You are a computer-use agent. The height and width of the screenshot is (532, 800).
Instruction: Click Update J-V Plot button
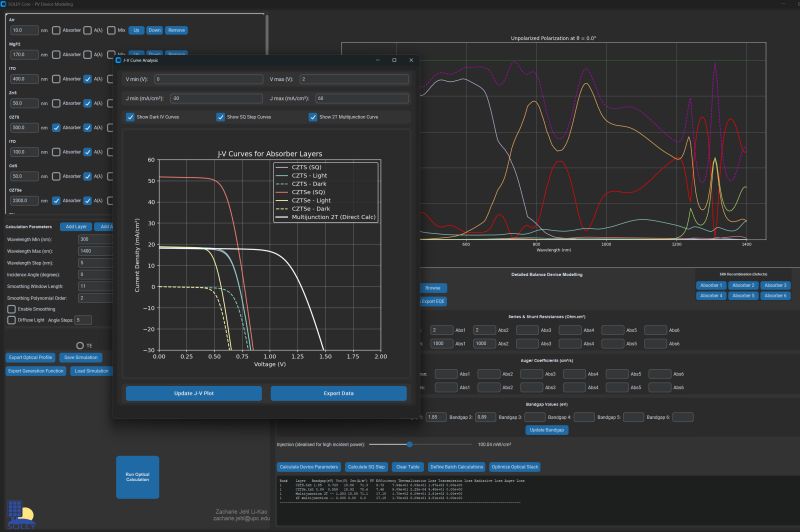tap(194, 393)
